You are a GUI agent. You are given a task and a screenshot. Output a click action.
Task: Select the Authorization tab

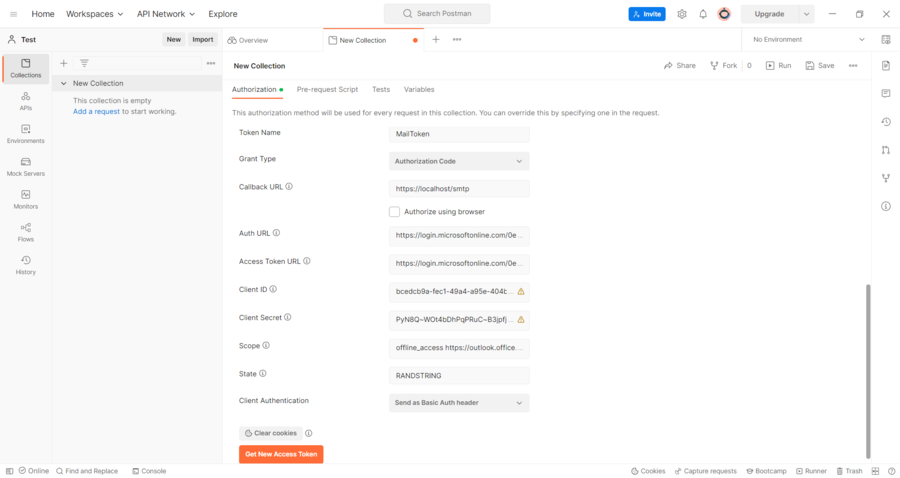257,90
